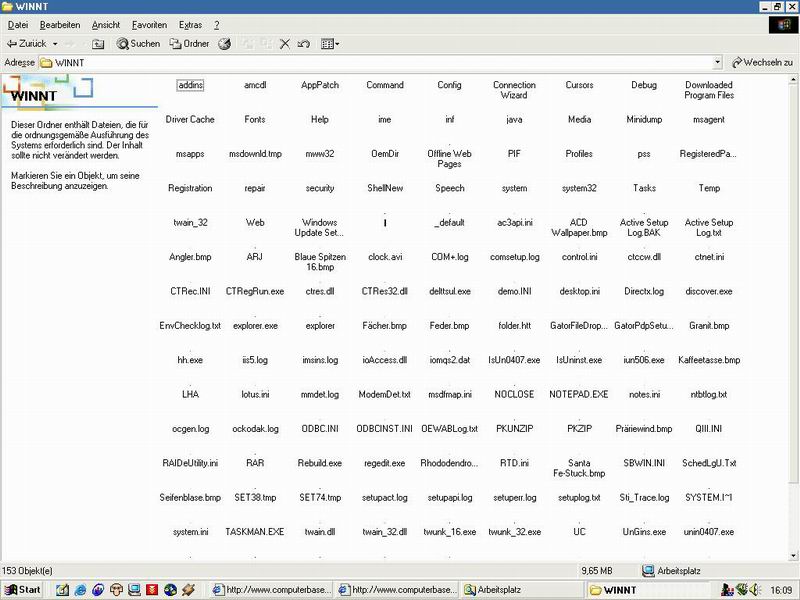The image size is (800, 600).
Task: Expand the address bar dropdown arrow
Action: pos(717,63)
